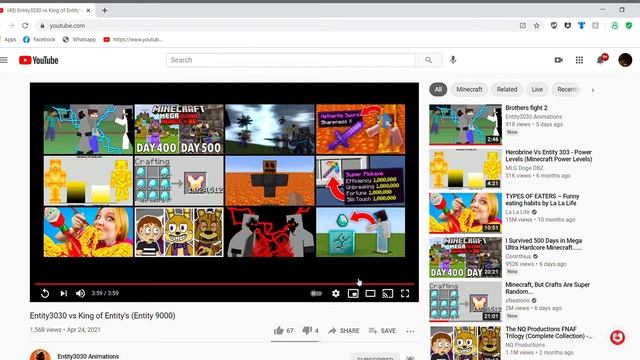
Task: Open the notifications bell
Action: pos(600,60)
